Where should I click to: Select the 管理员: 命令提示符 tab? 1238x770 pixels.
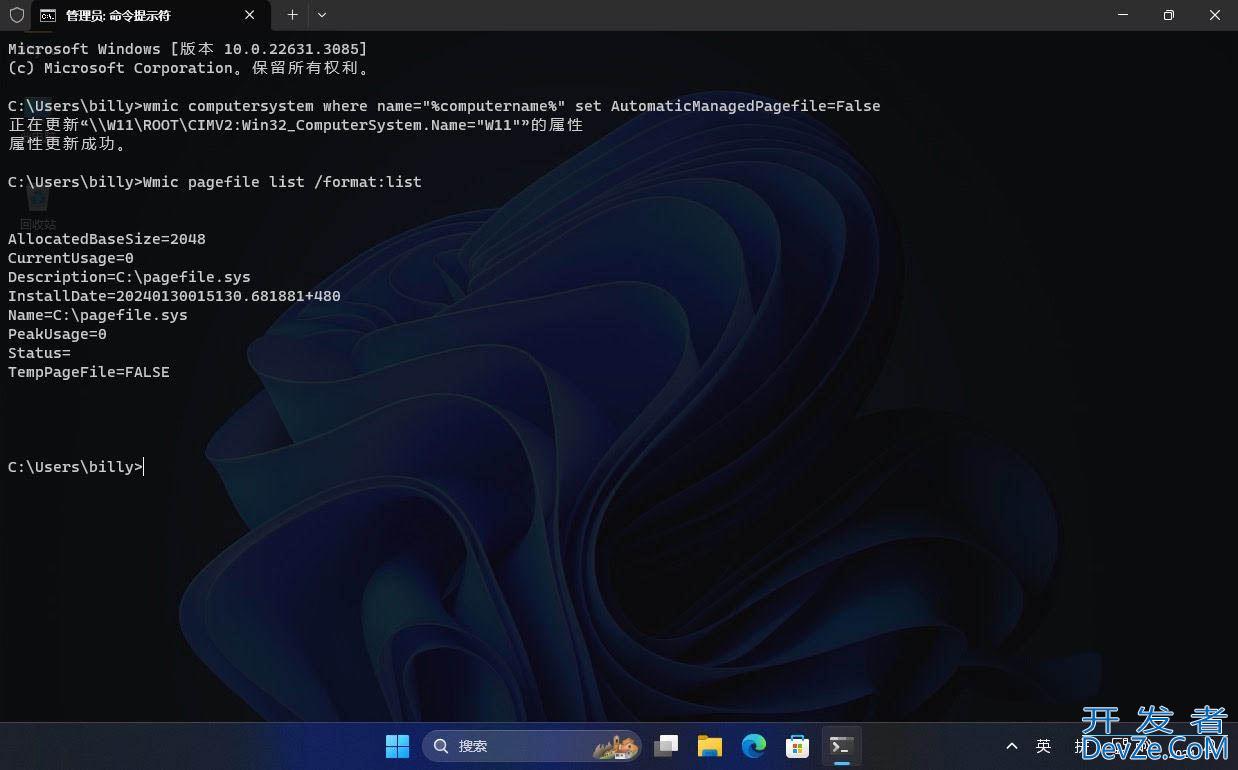(150, 15)
